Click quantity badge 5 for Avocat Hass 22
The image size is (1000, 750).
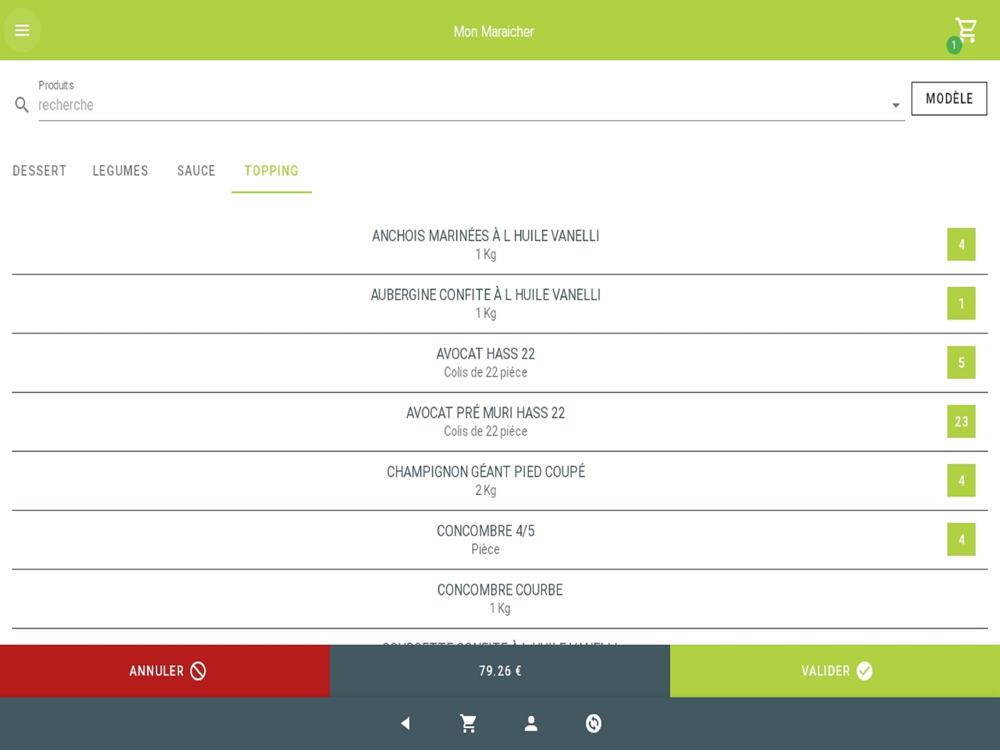(961, 362)
